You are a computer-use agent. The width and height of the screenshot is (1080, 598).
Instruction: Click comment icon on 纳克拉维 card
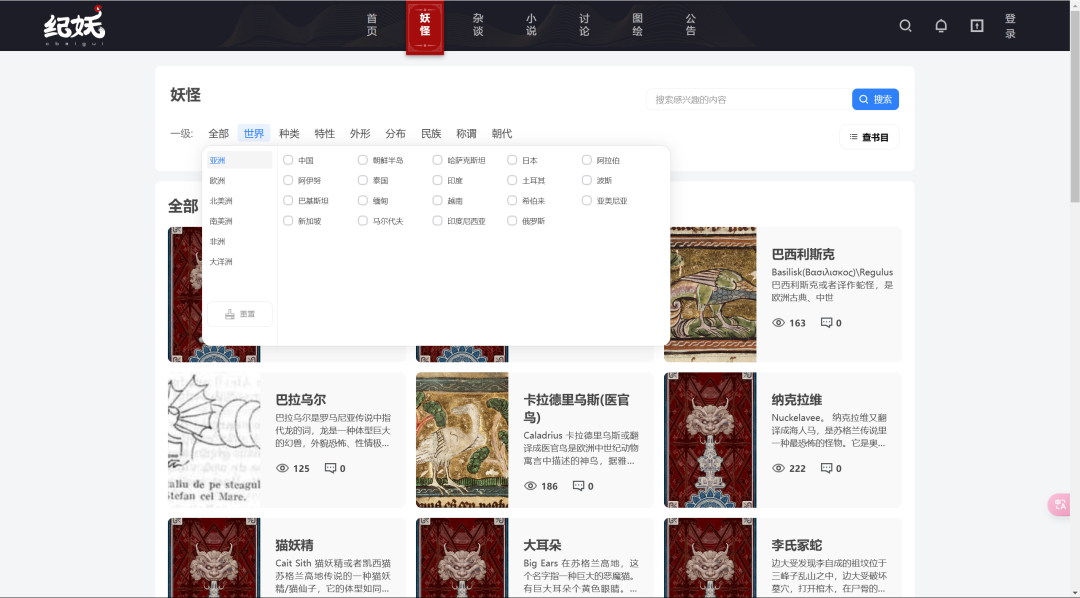coord(827,468)
